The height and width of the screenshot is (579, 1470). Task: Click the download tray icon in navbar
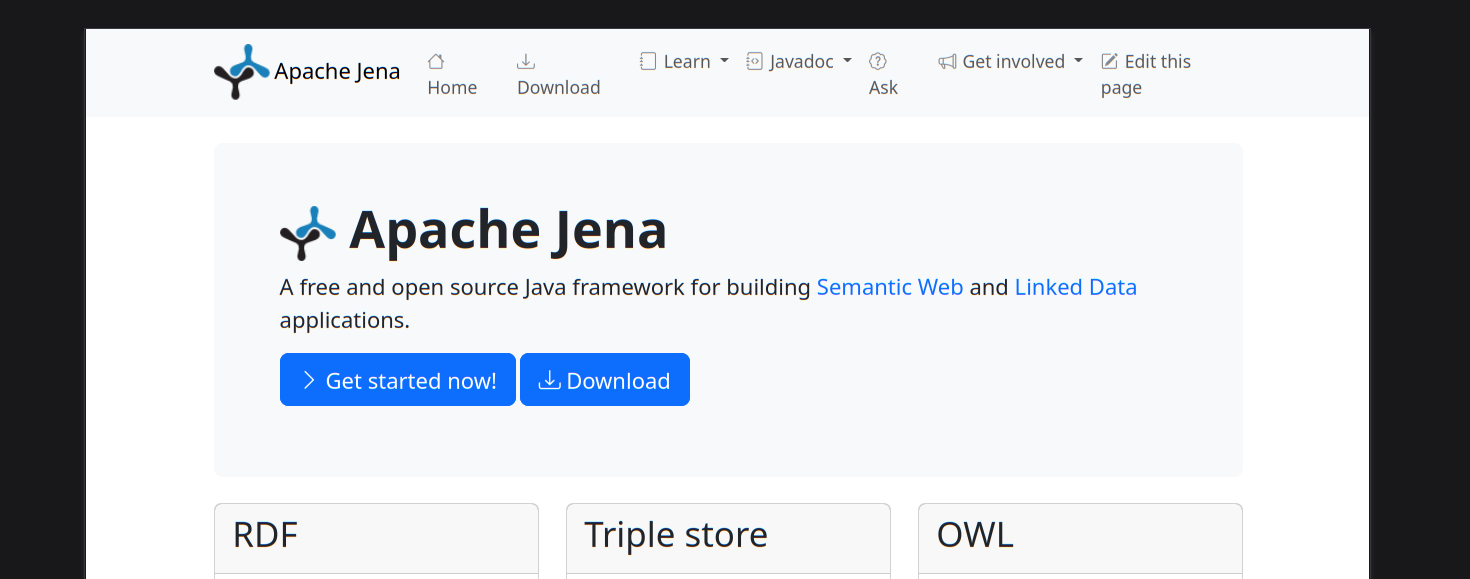[x=525, y=61]
